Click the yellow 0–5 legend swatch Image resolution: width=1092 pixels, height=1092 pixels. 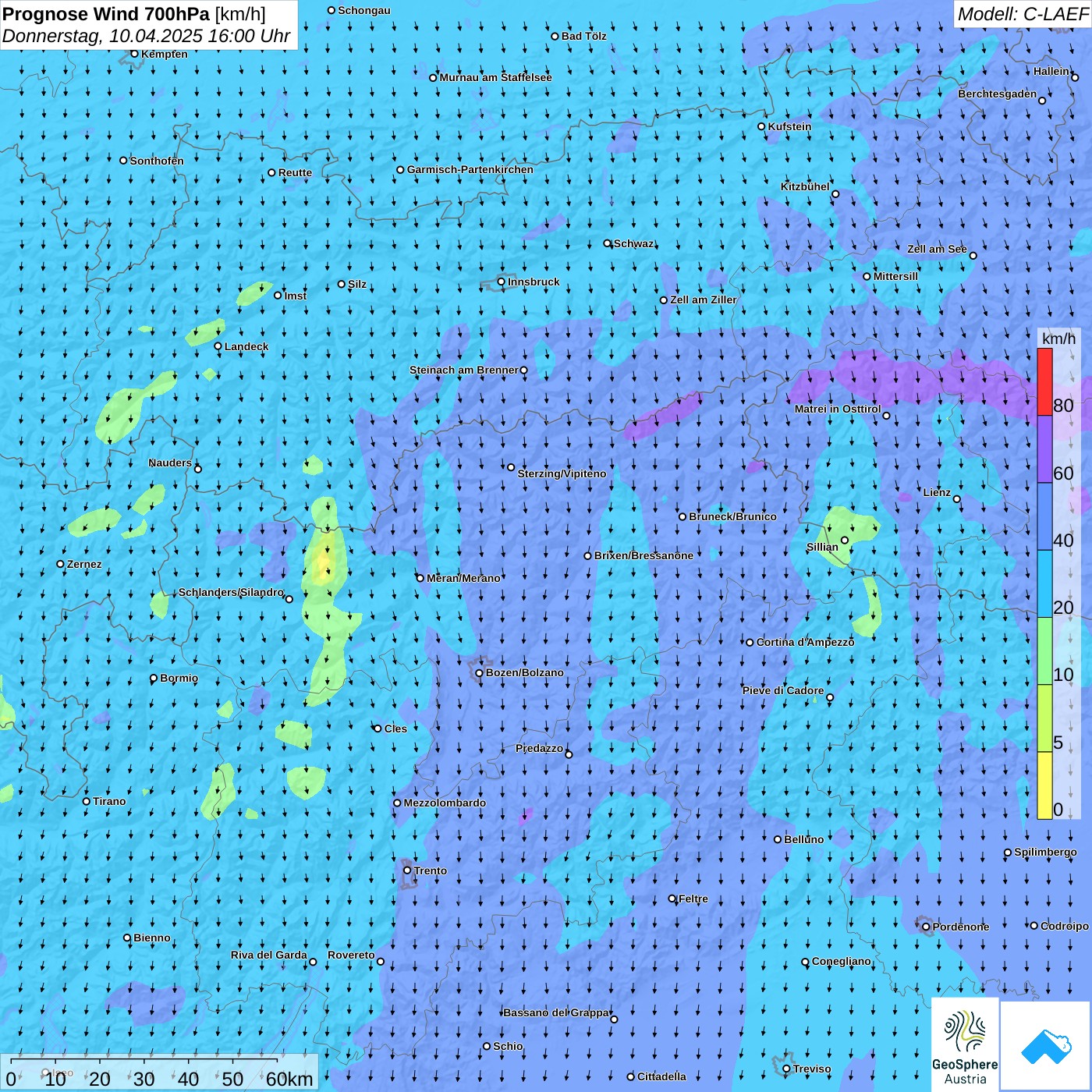[x=1044, y=785]
